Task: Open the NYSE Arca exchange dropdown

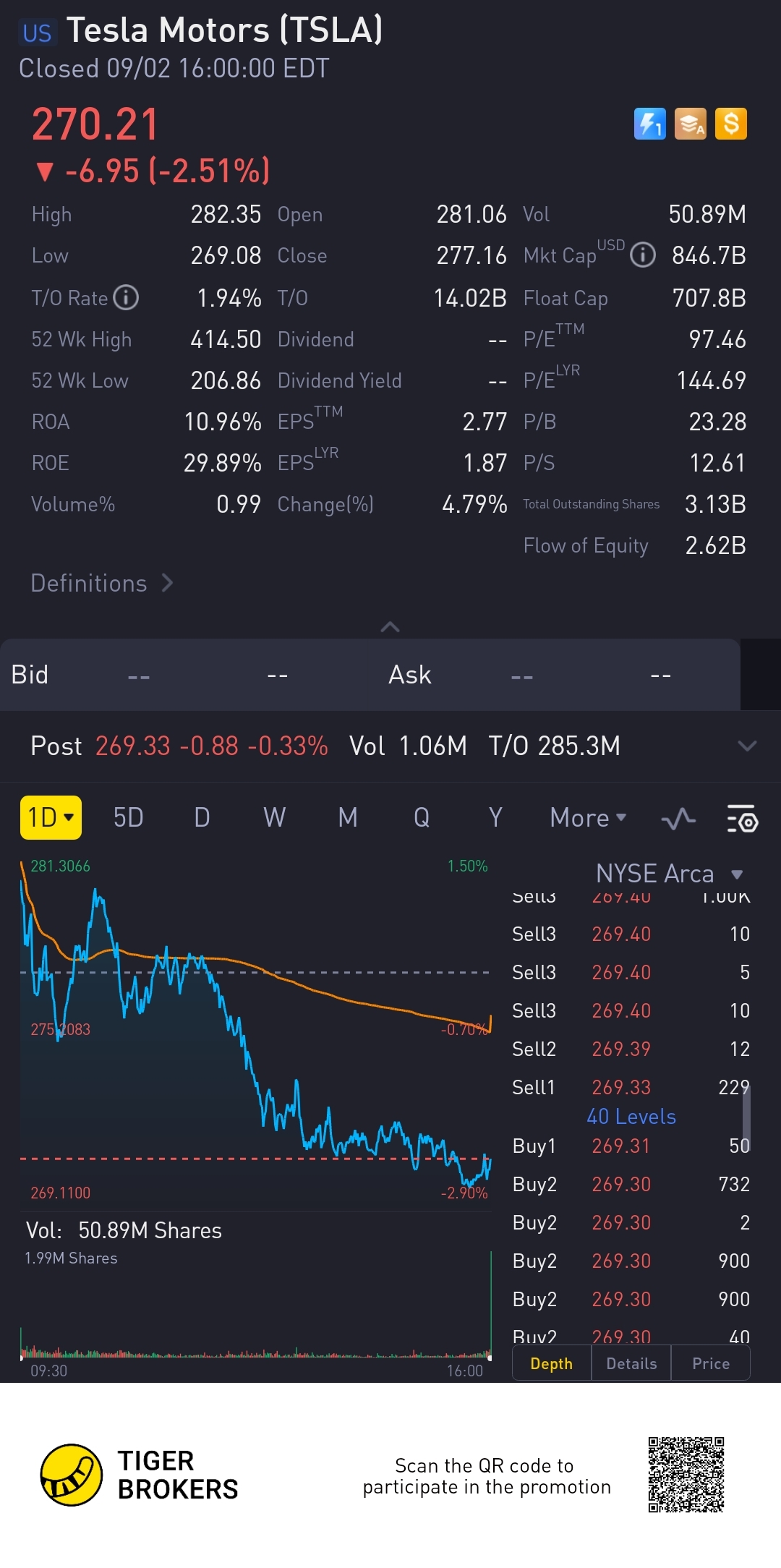Action: click(668, 874)
